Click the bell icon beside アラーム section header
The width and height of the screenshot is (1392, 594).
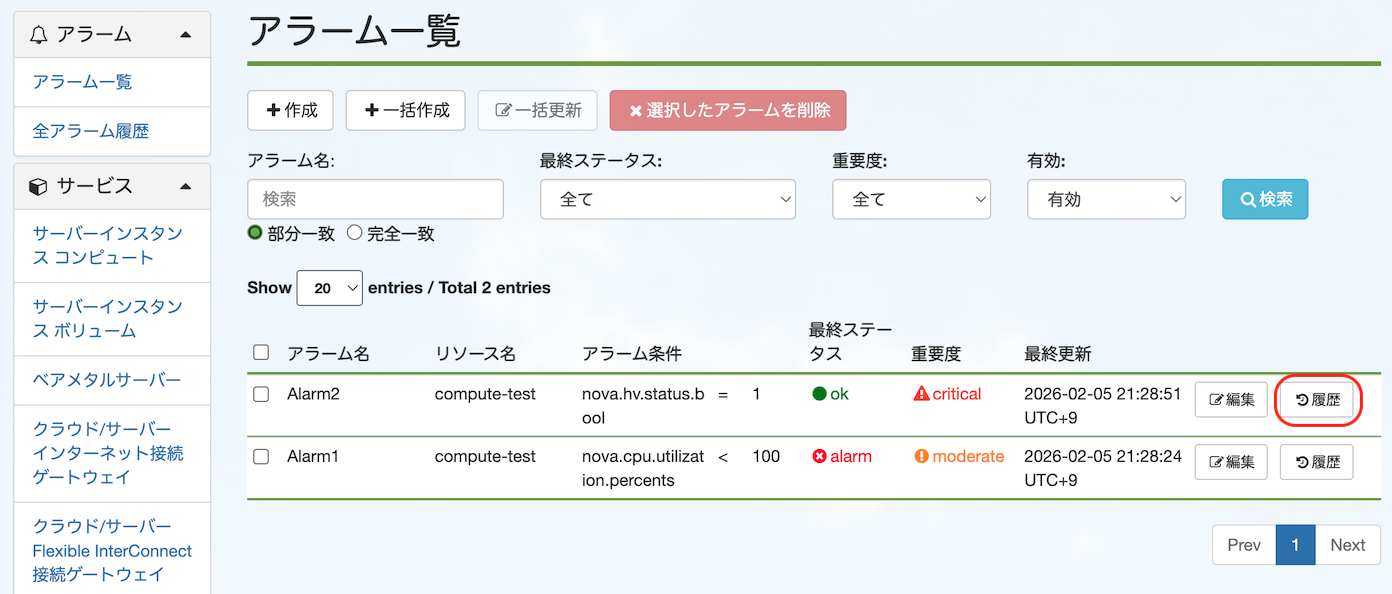coord(38,33)
